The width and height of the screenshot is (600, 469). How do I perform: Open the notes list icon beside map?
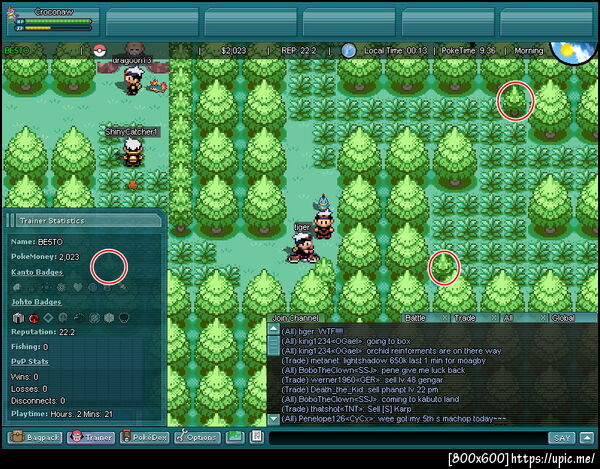pyautogui.click(x=257, y=437)
